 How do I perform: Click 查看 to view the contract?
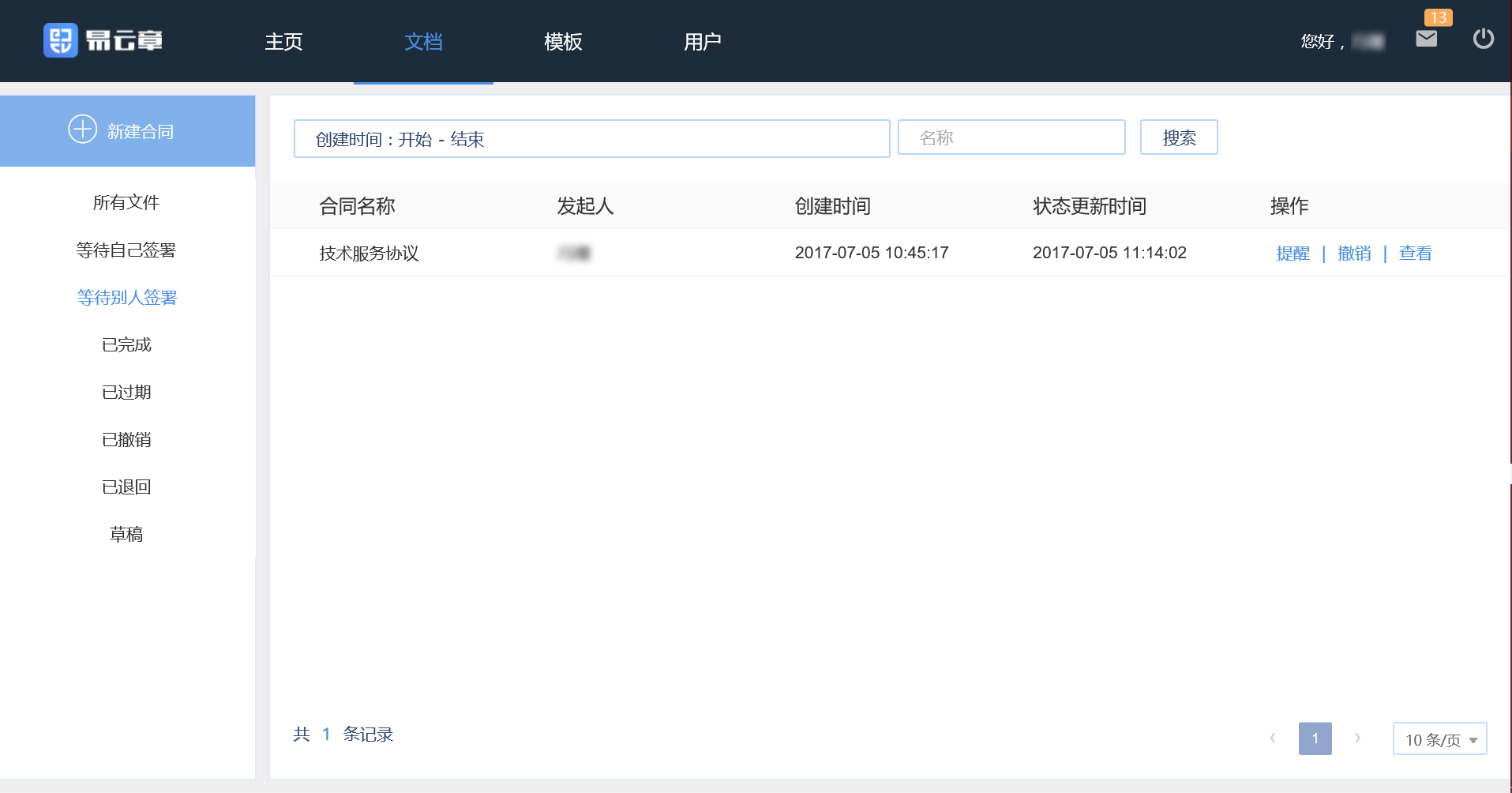click(x=1415, y=254)
